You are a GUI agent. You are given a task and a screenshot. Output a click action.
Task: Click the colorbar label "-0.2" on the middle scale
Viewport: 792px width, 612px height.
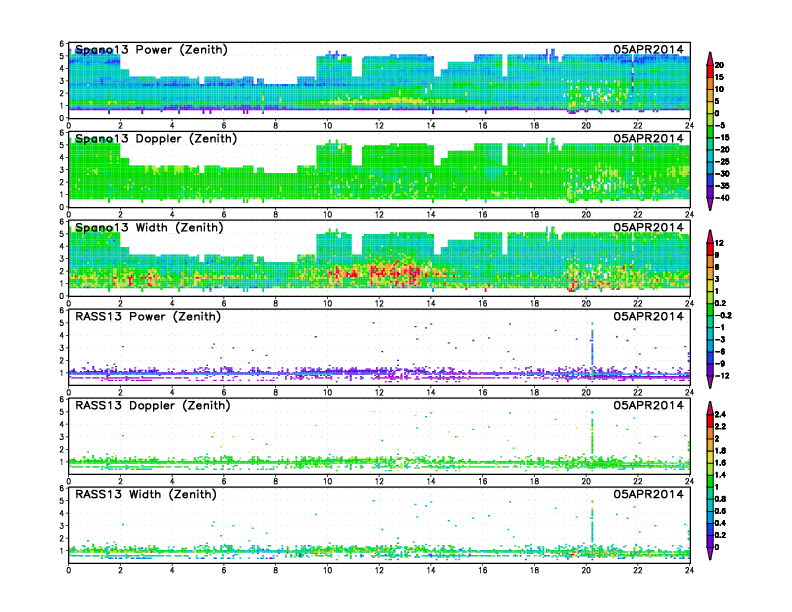point(723,315)
